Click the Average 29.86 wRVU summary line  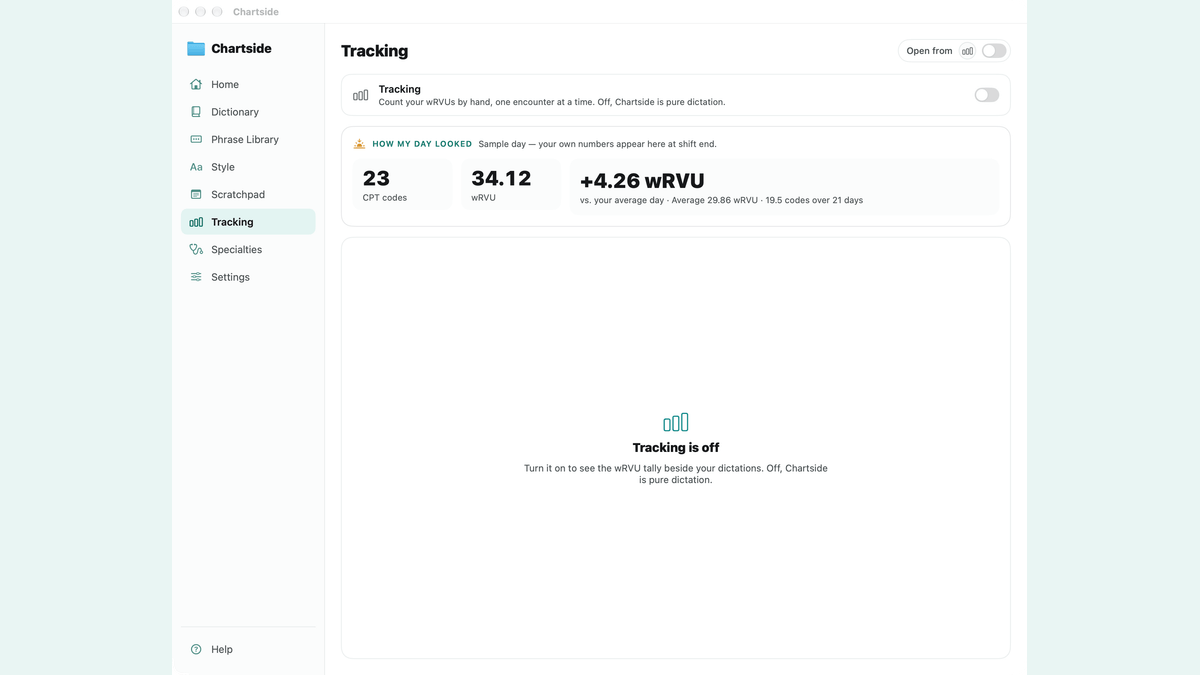pos(721,200)
